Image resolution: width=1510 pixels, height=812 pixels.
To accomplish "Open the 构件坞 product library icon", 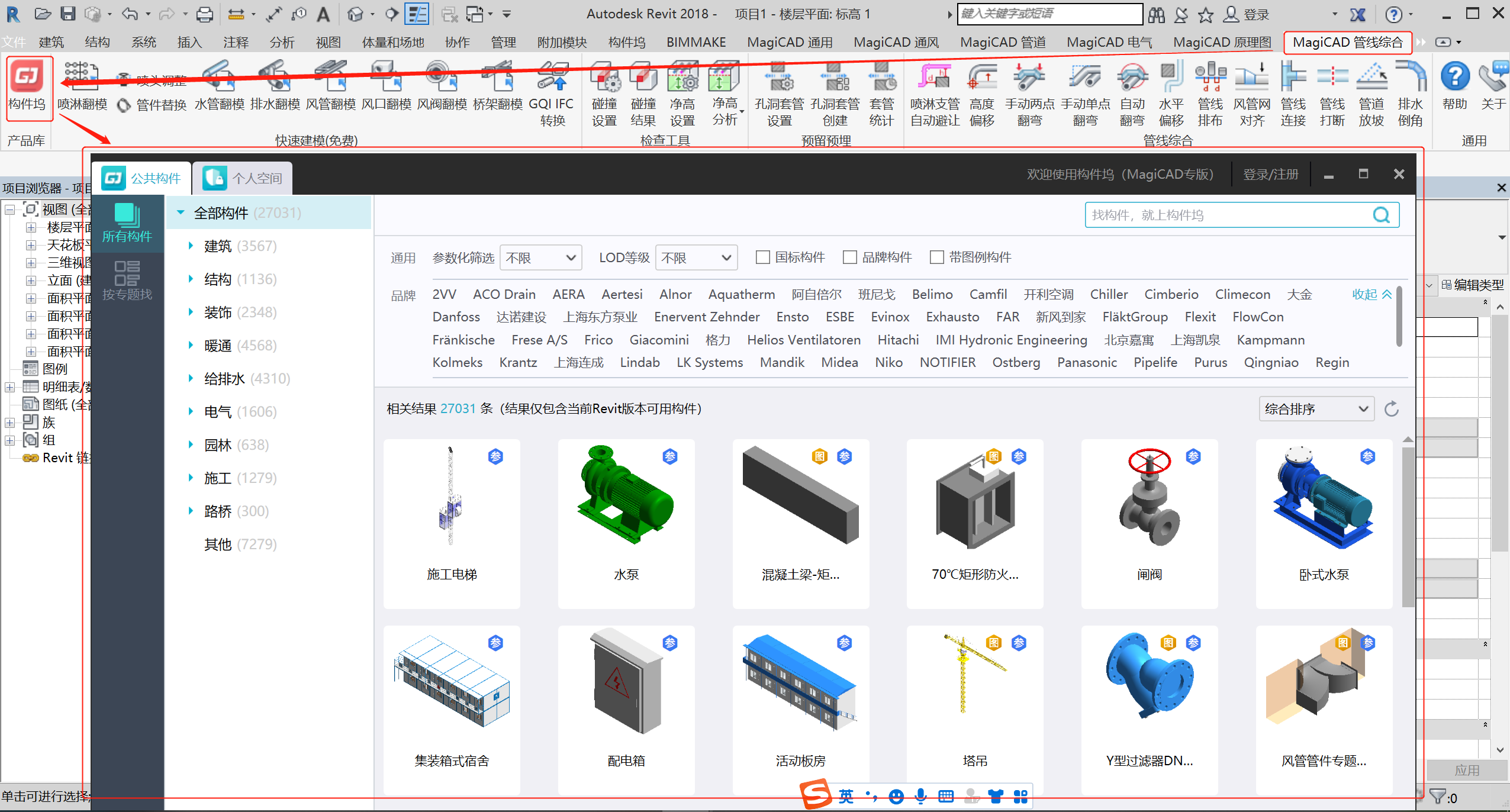I will click(27, 87).
